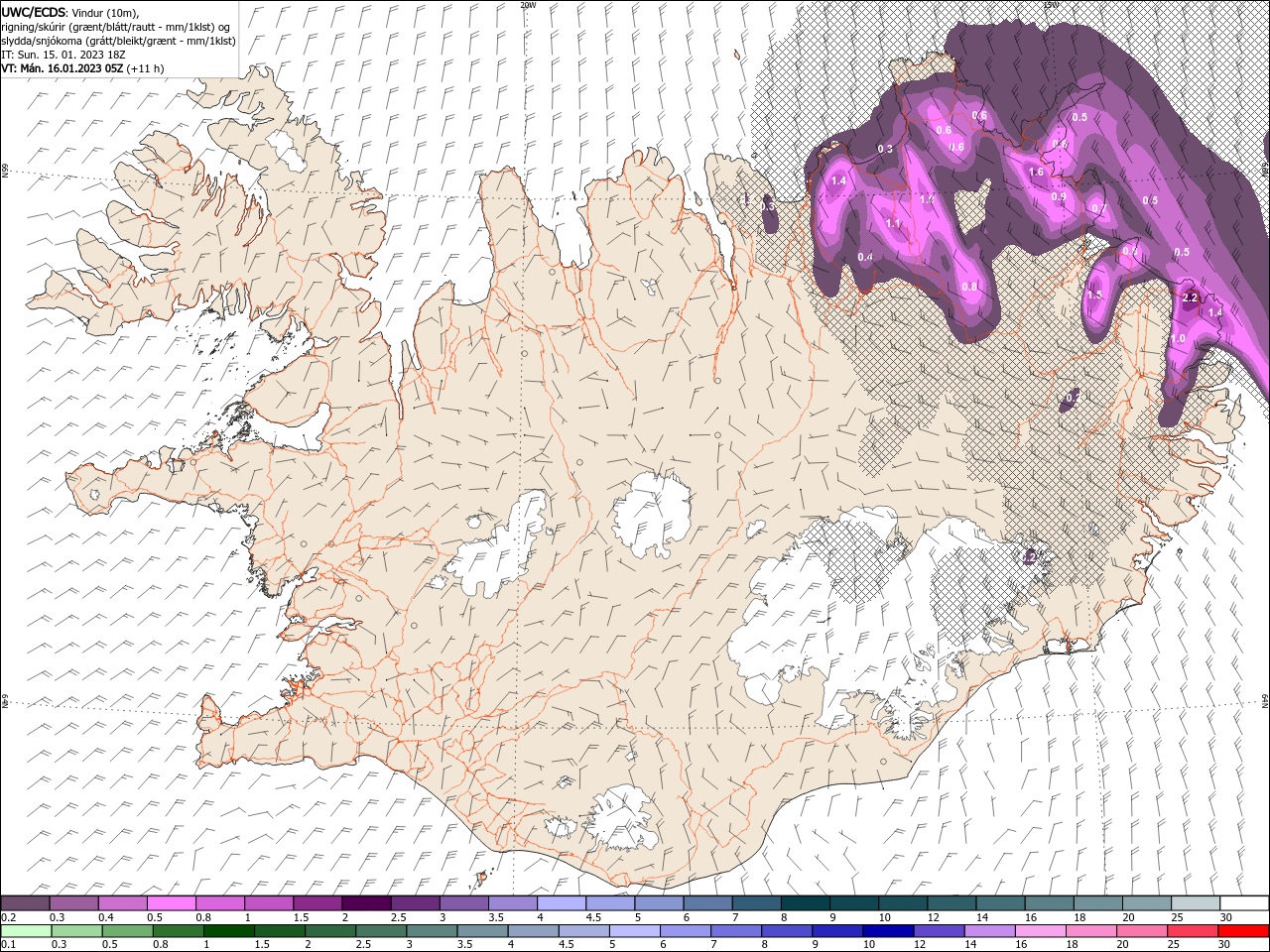Viewport: 1270px width, 952px height.
Task: Click the 0.9 precipitation value on the map
Action: [1059, 196]
